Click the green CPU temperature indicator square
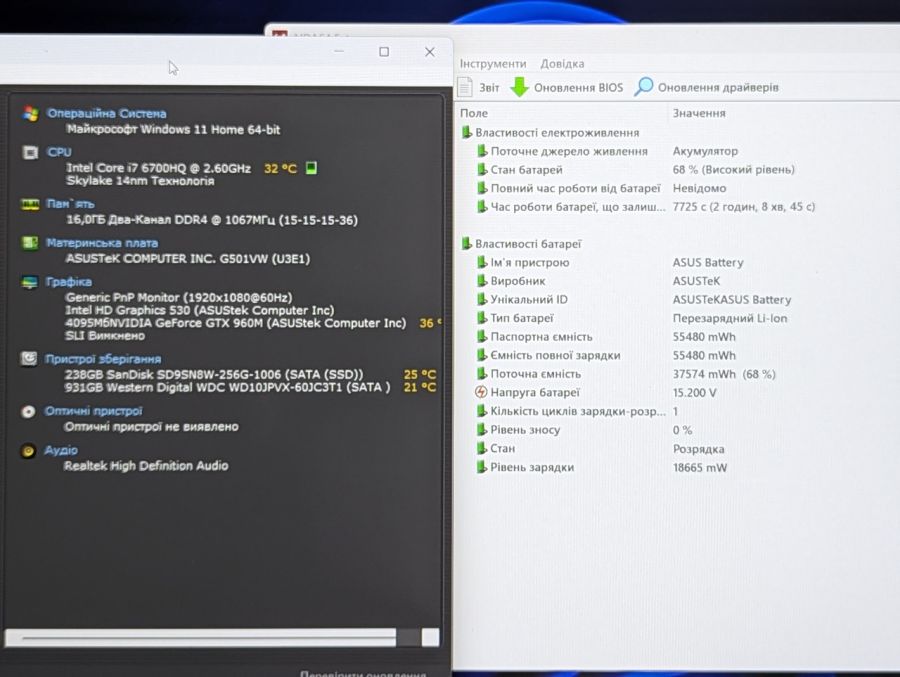The height and width of the screenshot is (677, 900). 311,168
